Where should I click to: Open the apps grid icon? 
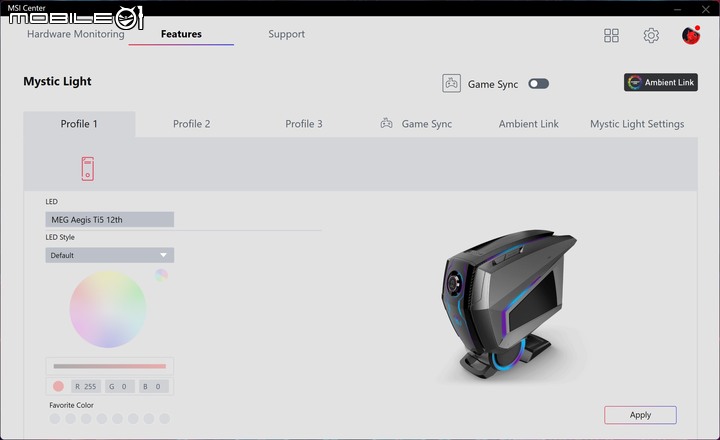point(611,35)
